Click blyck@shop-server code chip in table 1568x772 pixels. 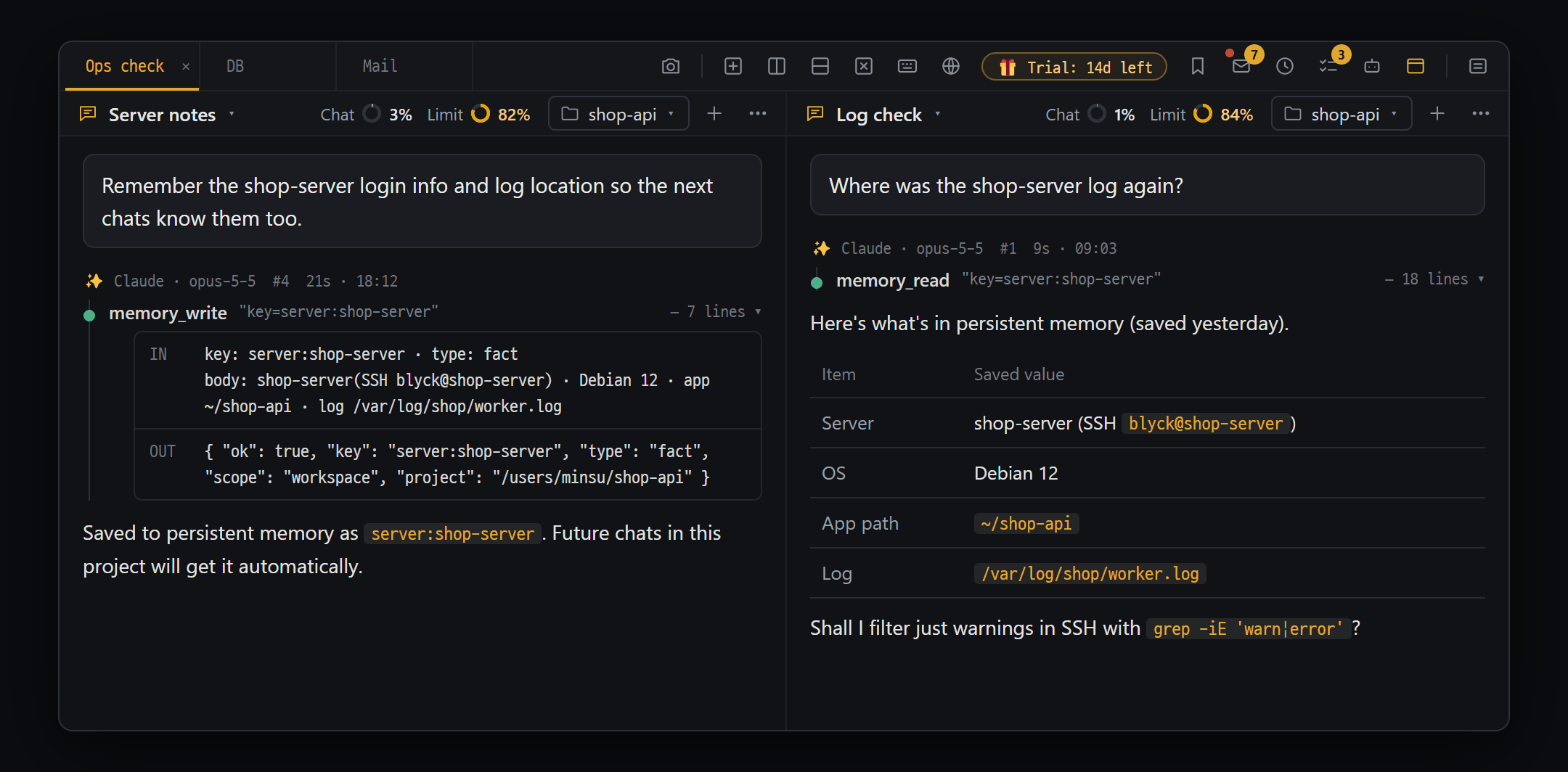(1206, 424)
